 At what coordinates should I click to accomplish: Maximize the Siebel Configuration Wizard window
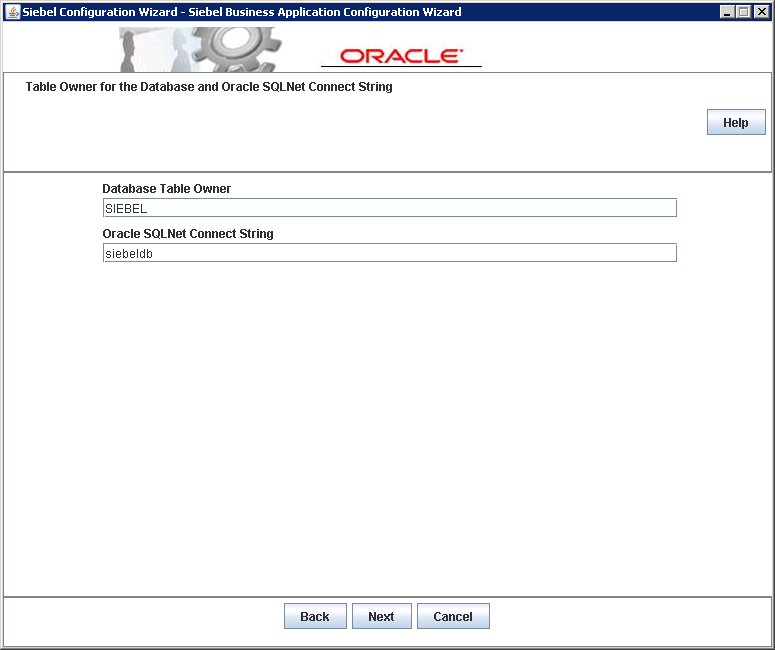pos(743,12)
